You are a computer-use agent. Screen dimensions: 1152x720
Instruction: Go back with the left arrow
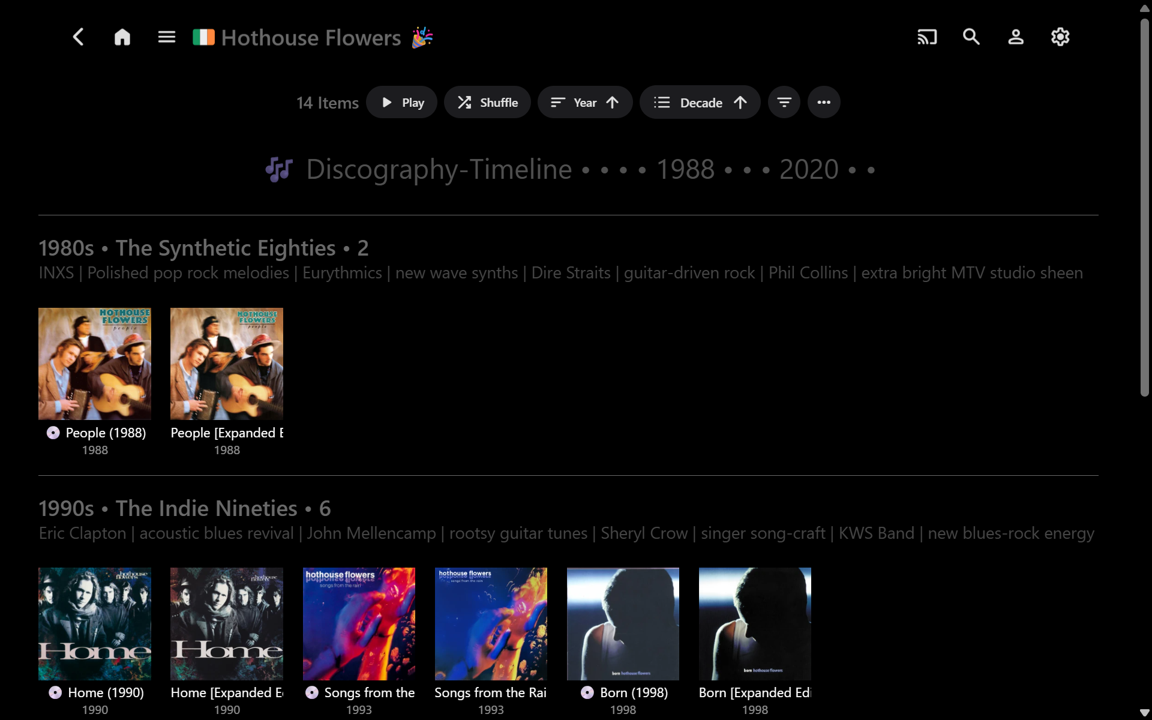79,37
